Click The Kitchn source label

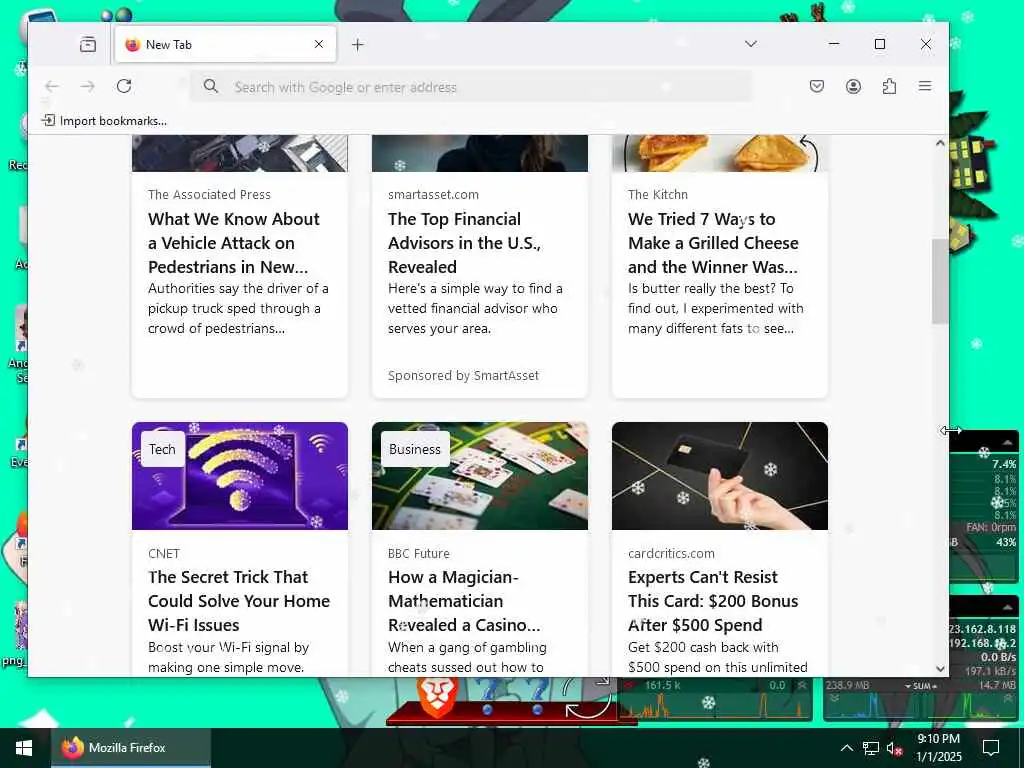coord(658,195)
